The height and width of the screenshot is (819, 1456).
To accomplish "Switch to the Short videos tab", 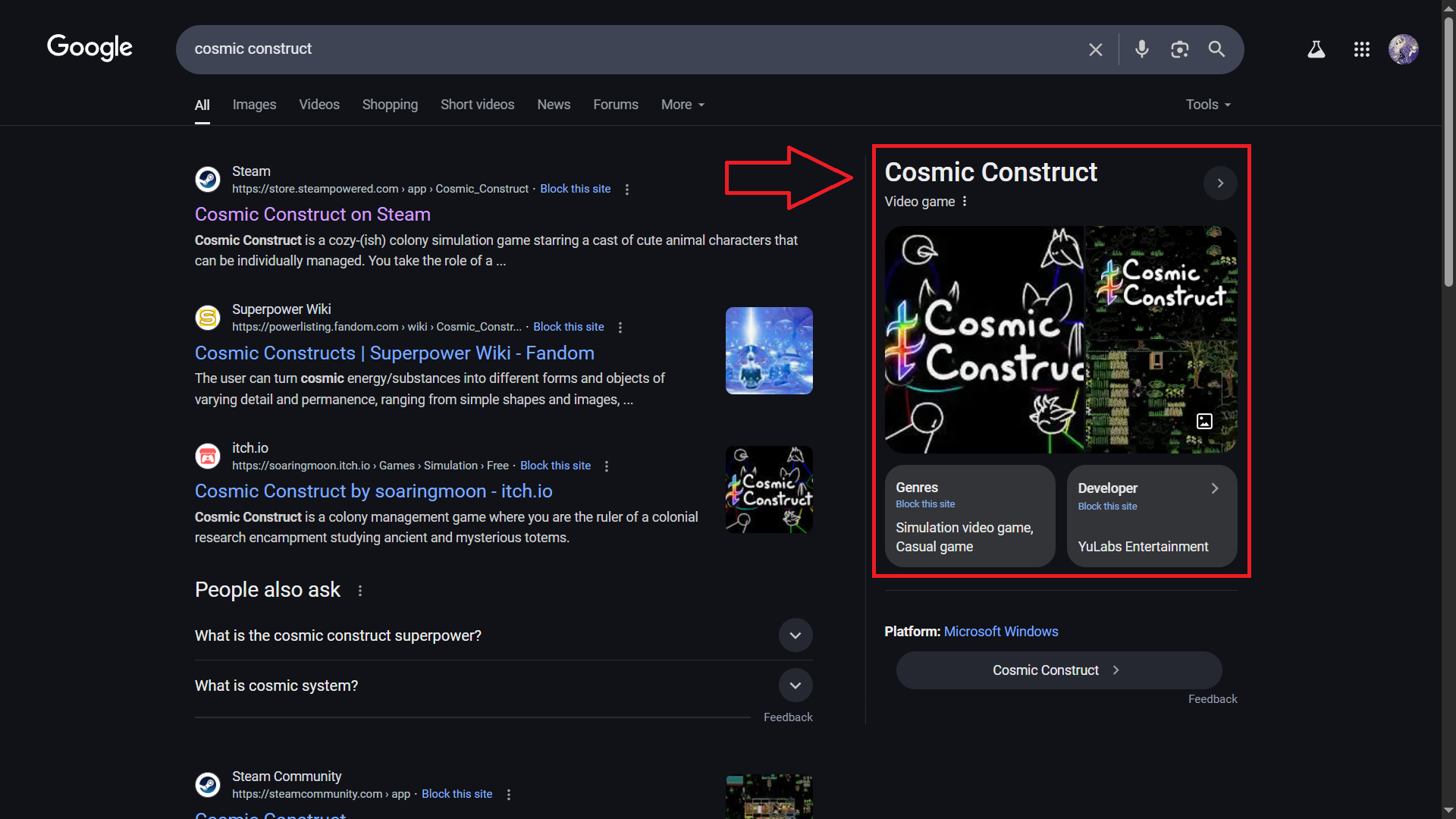I will (x=477, y=105).
